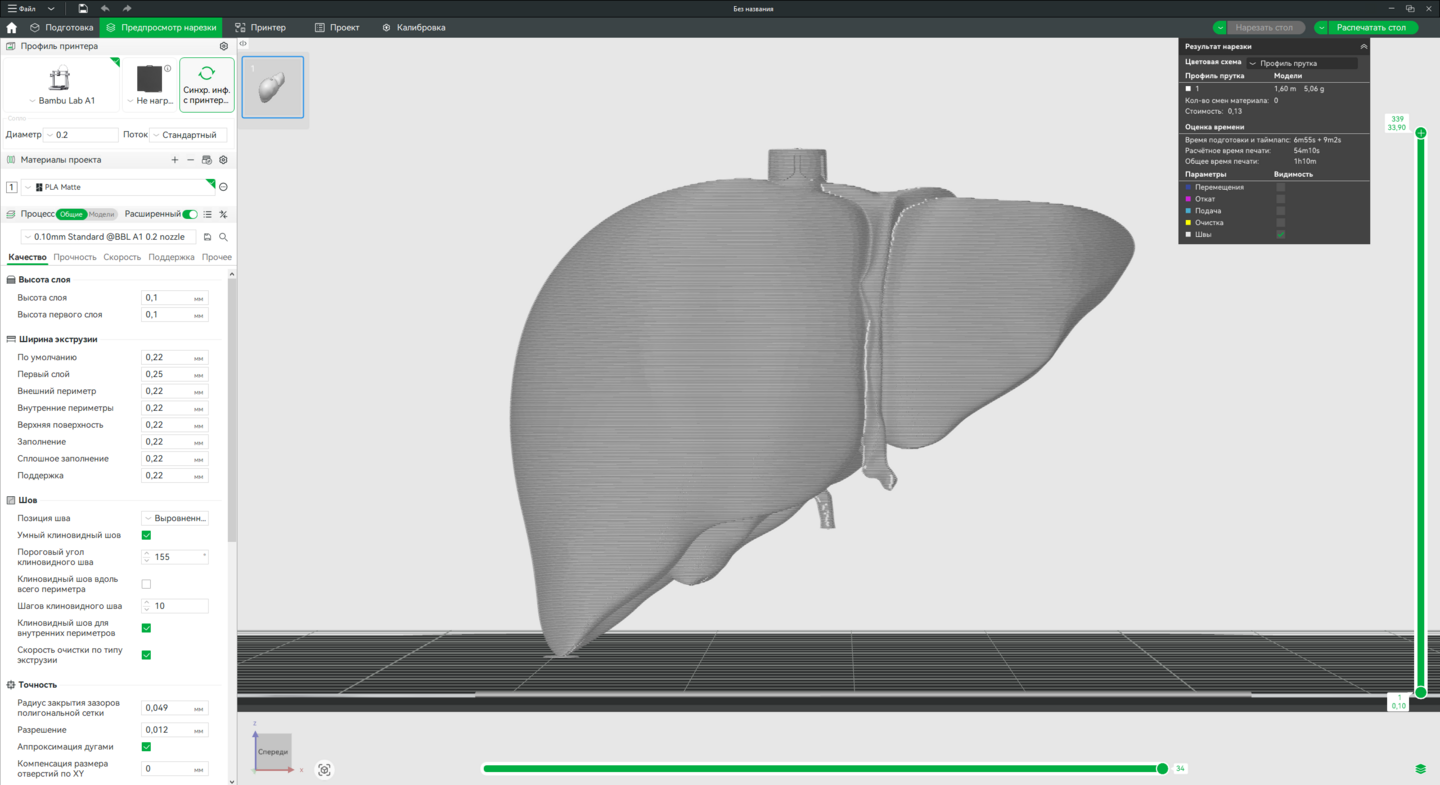Show Откат visibility in the preview
The image size is (1440, 785).
tap(1280, 199)
